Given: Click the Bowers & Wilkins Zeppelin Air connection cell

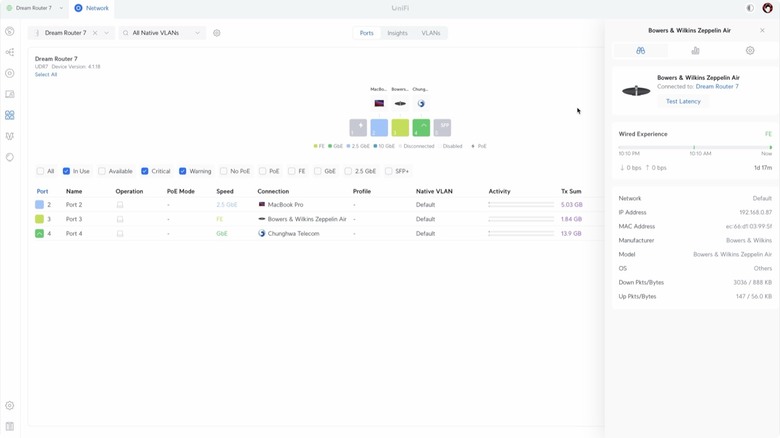Looking at the screenshot, I should [302, 219].
